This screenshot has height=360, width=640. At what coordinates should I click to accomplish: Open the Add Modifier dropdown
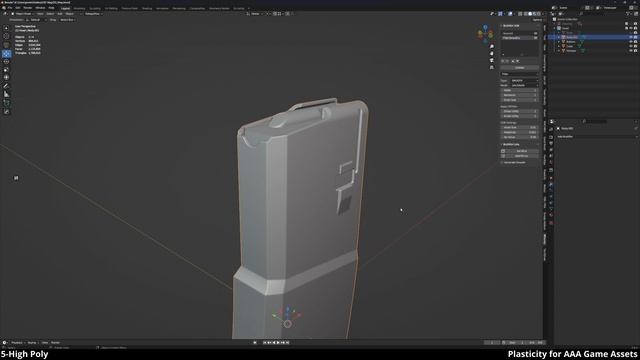pyautogui.click(x=596, y=137)
